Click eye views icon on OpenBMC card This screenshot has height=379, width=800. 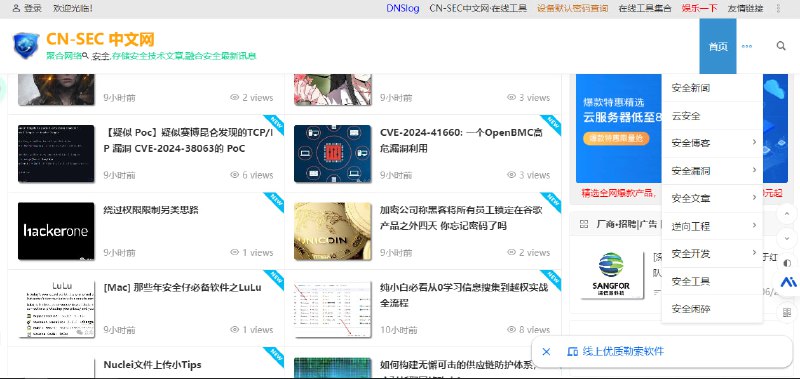coord(511,175)
